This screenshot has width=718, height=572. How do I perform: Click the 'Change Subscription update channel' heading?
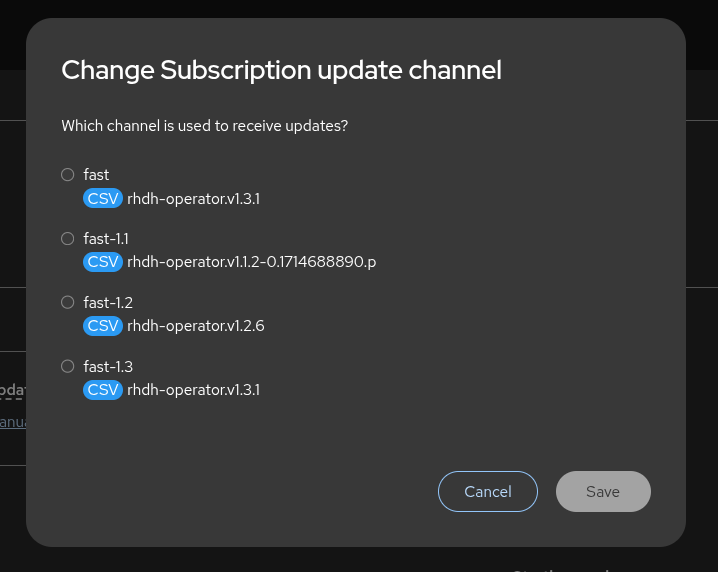[x=281, y=70]
